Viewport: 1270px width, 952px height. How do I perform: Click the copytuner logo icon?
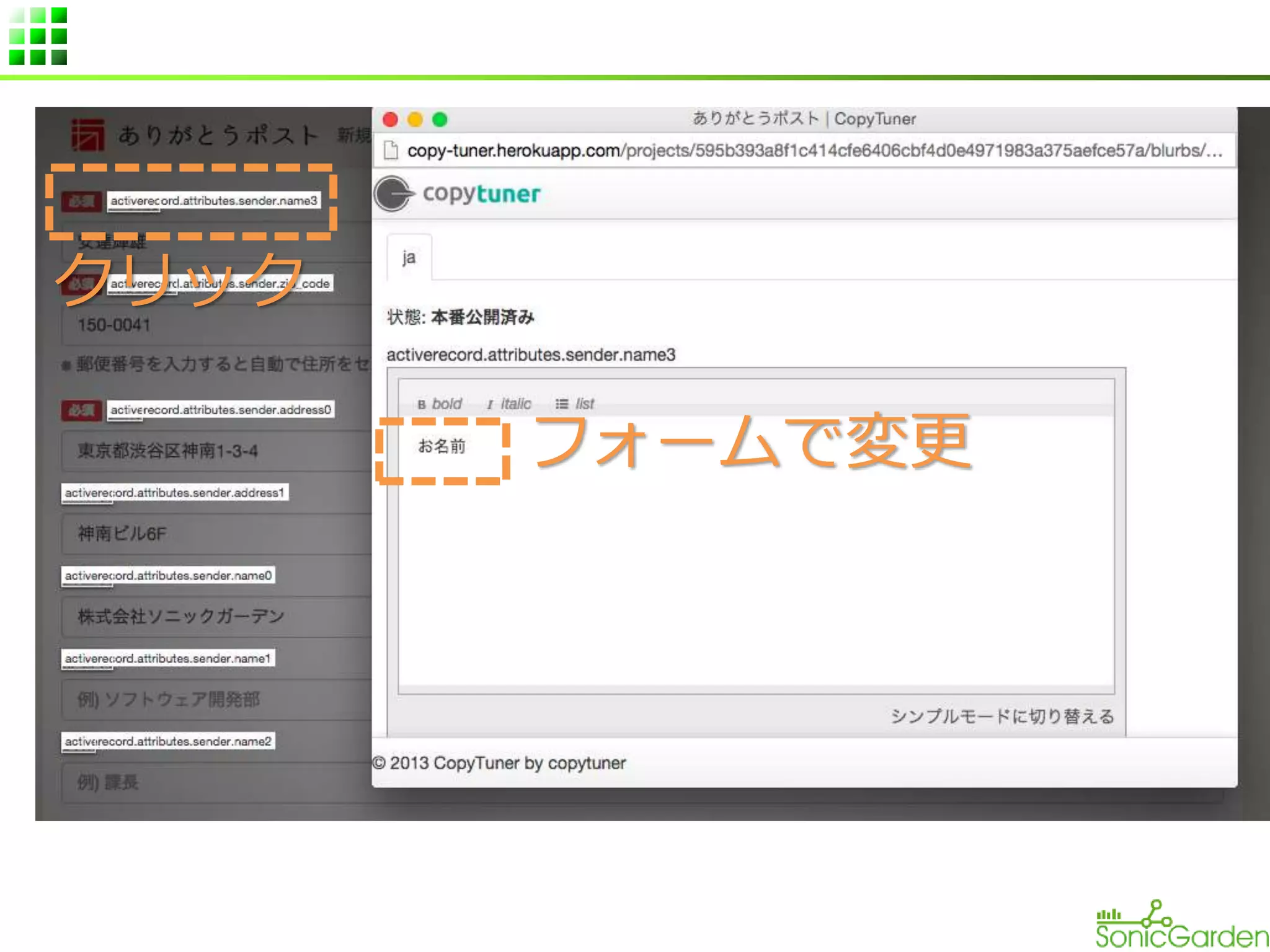(x=393, y=193)
